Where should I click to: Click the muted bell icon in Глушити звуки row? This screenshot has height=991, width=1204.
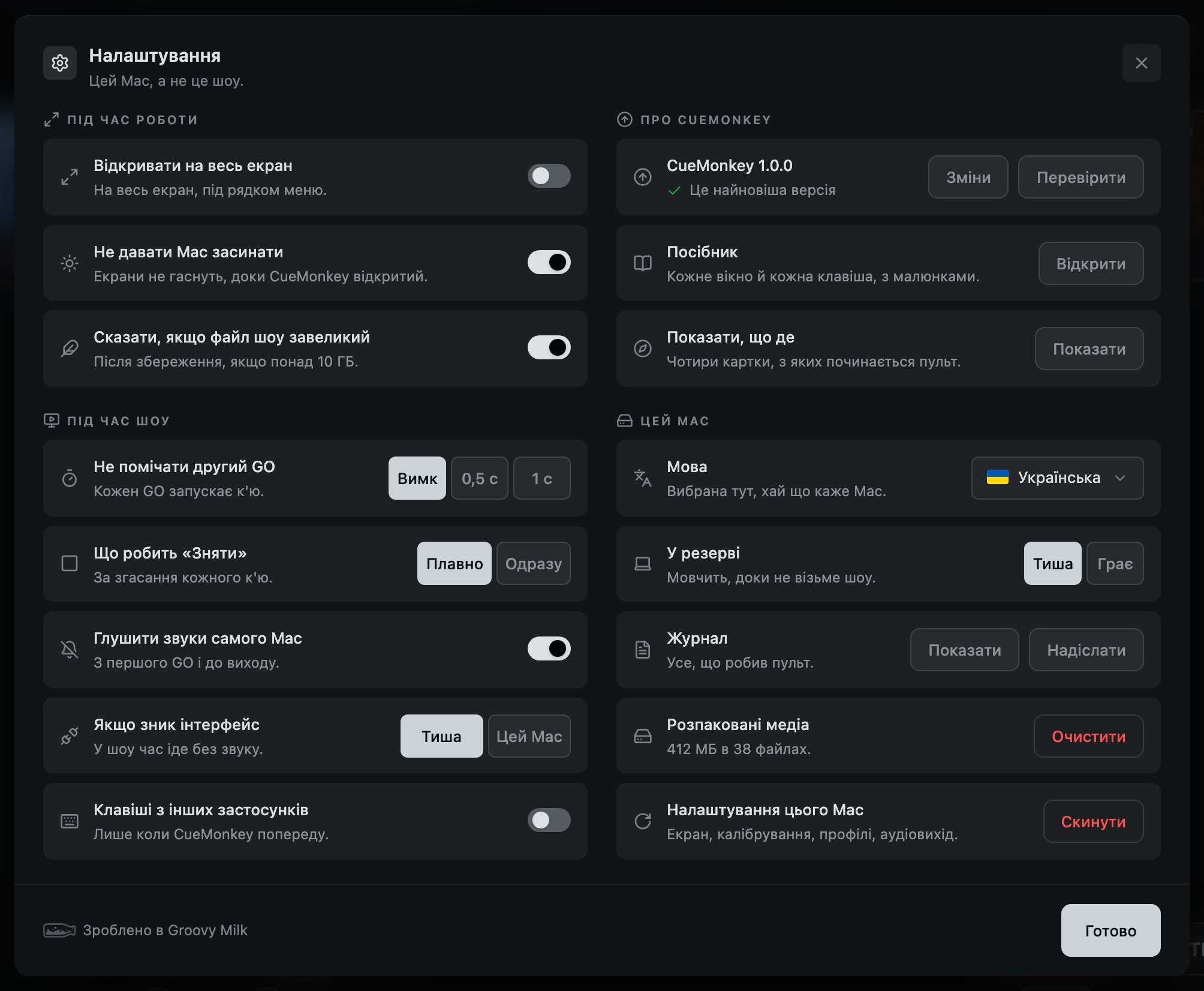[70, 650]
